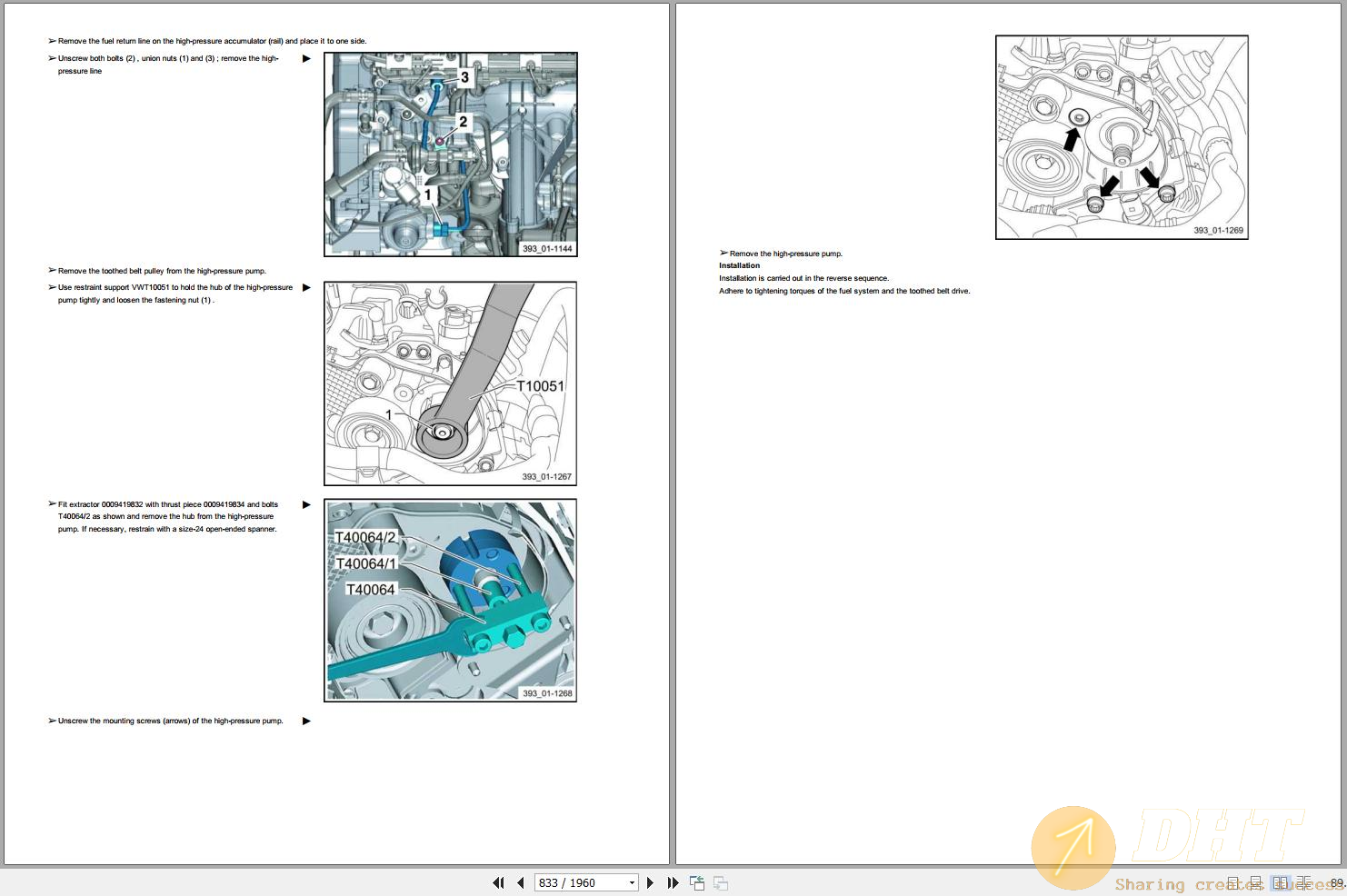Select the two-page facing layout
The height and width of the screenshot is (896, 1347).
click(x=1280, y=883)
